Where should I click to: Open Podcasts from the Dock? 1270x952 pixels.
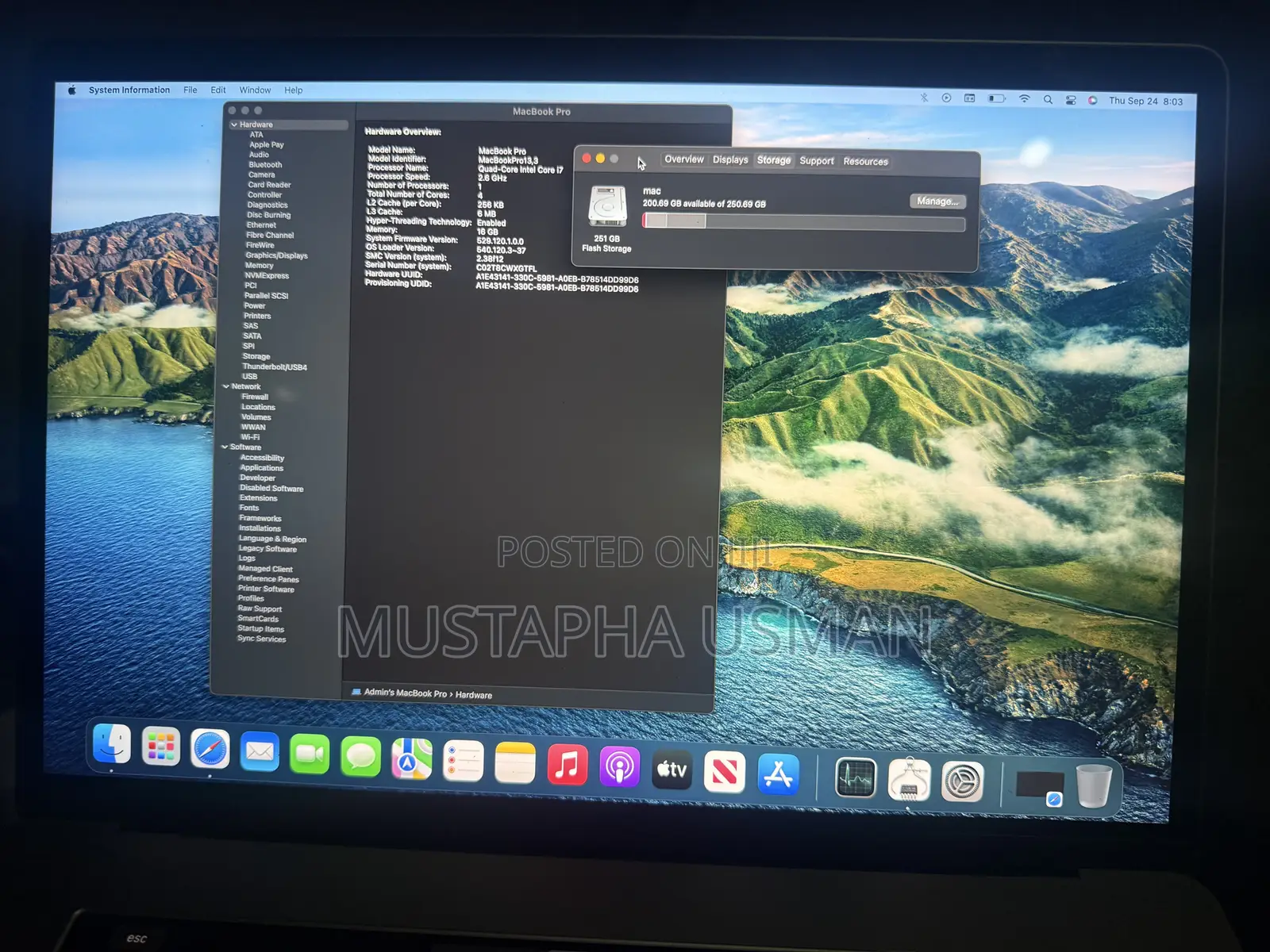[619, 768]
